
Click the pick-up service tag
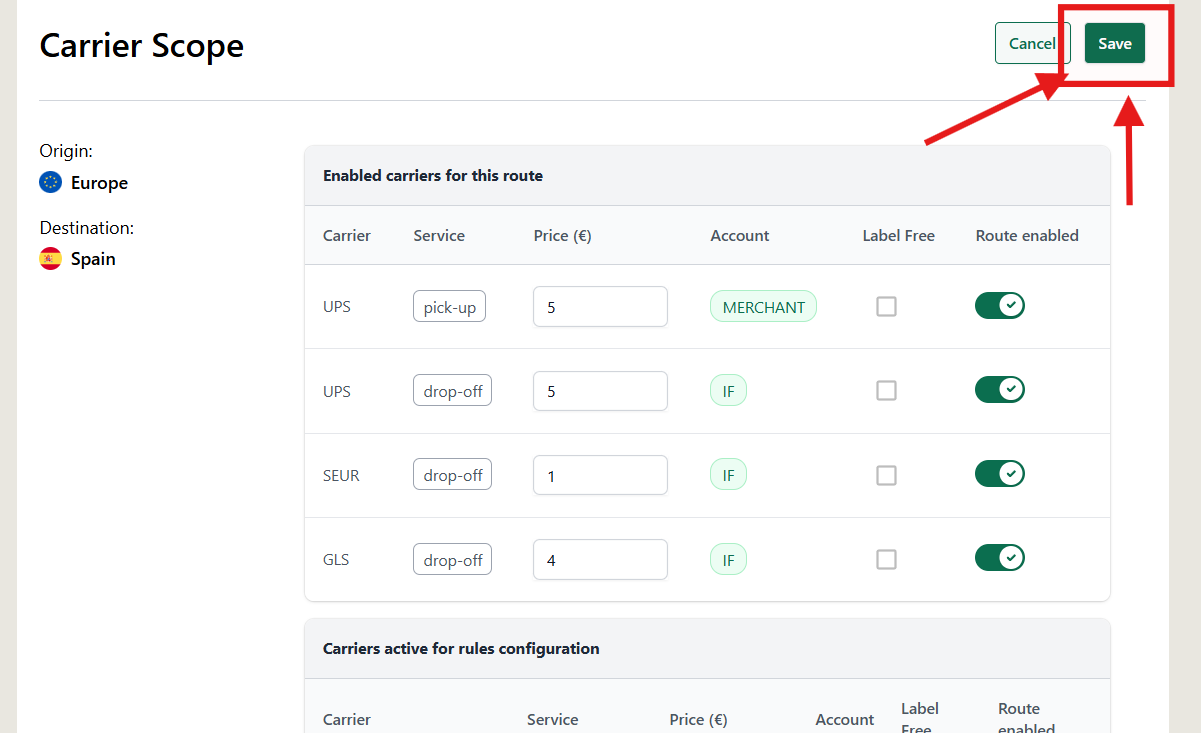click(x=449, y=307)
